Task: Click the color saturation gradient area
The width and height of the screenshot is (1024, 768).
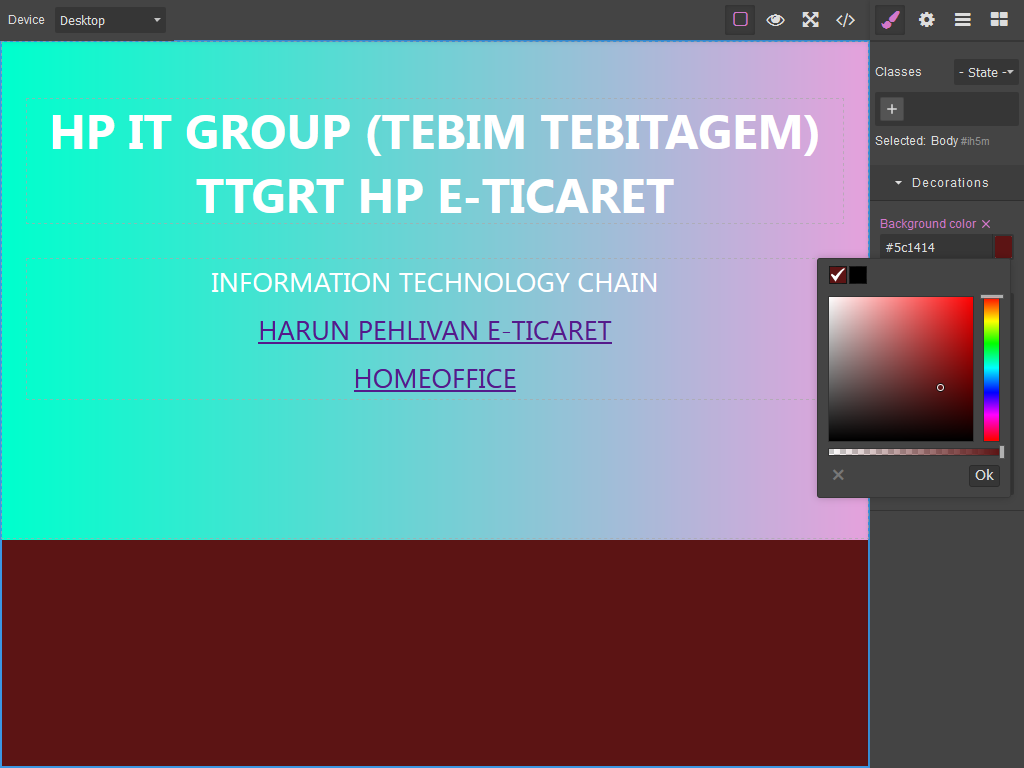Action: (901, 369)
